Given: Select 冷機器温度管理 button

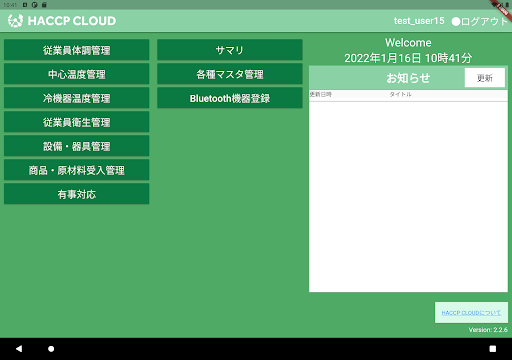Looking at the screenshot, I should (76, 98).
